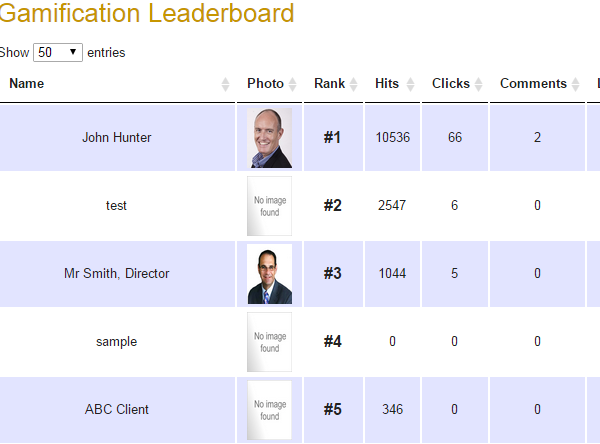
Task: Select the ABC Client name cell
Action: [x=117, y=410]
